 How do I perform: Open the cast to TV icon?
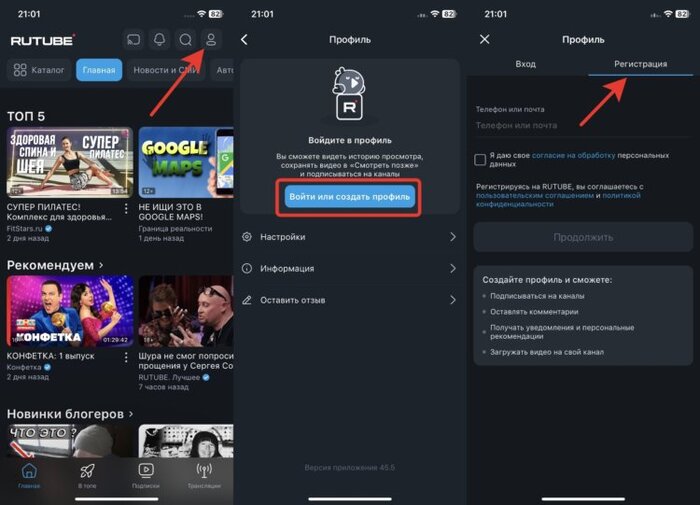click(133, 40)
